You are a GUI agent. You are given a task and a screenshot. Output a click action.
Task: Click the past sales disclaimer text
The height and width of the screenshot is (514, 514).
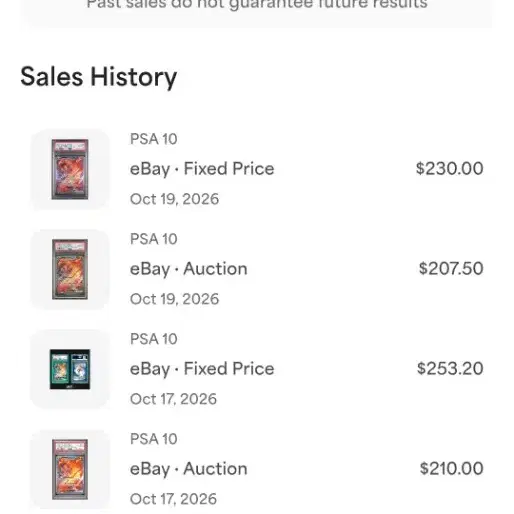(x=257, y=5)
